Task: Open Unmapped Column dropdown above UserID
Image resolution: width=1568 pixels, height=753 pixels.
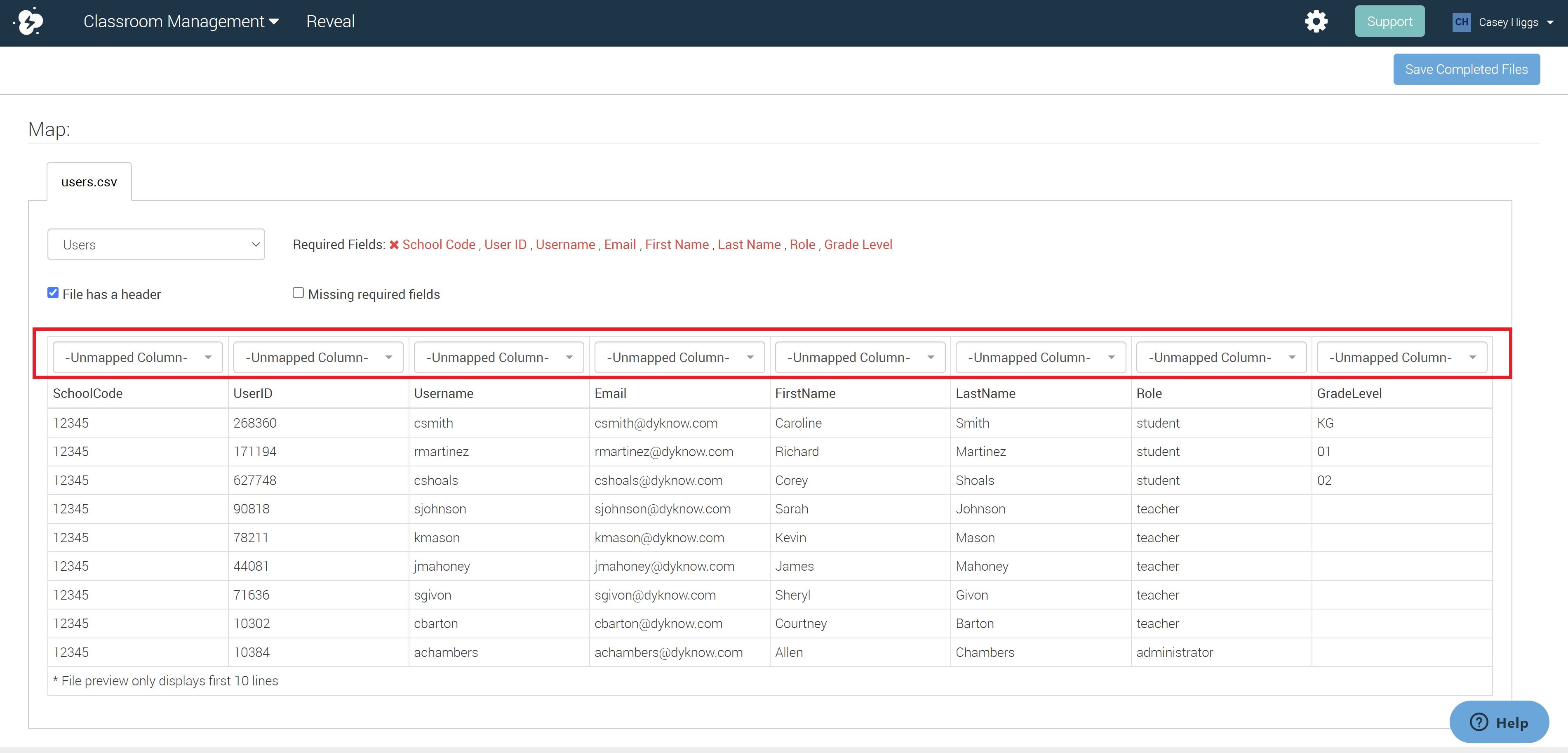Action: [x=318, y=358]
